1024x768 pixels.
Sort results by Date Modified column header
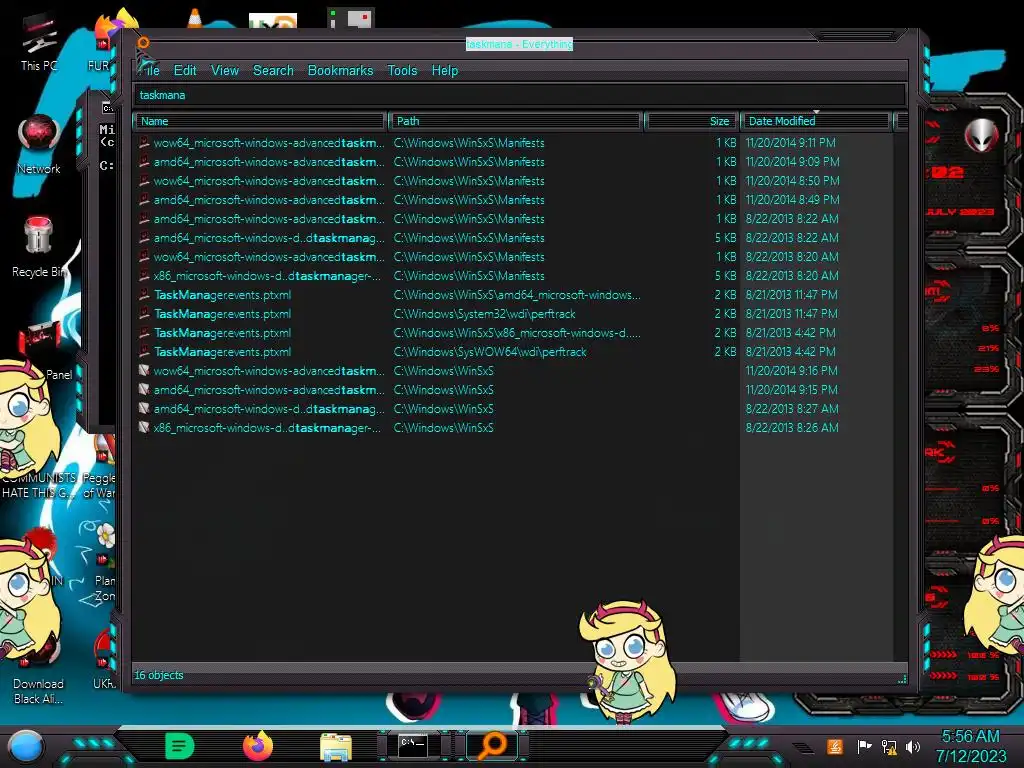tap(816, 121)
